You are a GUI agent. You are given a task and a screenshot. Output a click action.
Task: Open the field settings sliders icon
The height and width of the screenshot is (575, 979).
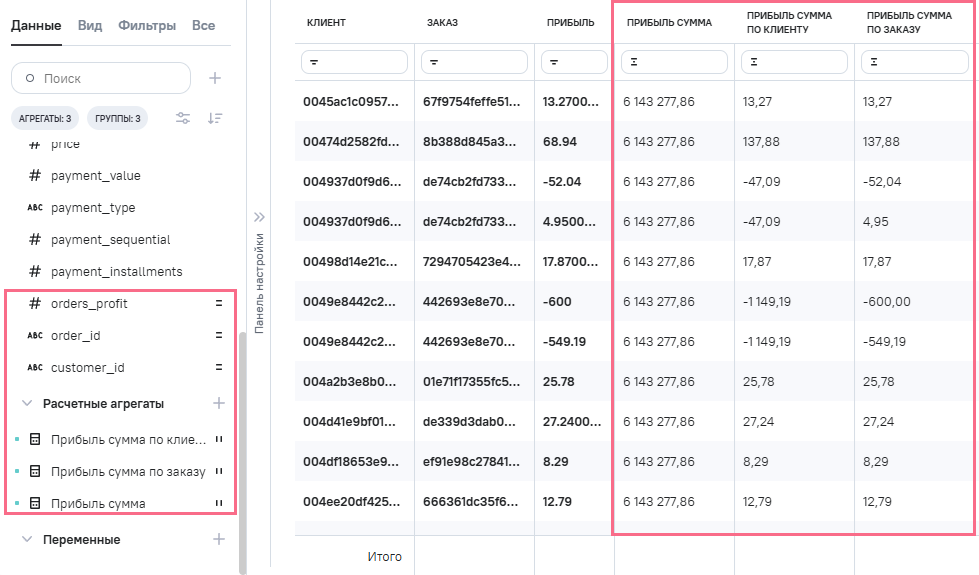183,118
